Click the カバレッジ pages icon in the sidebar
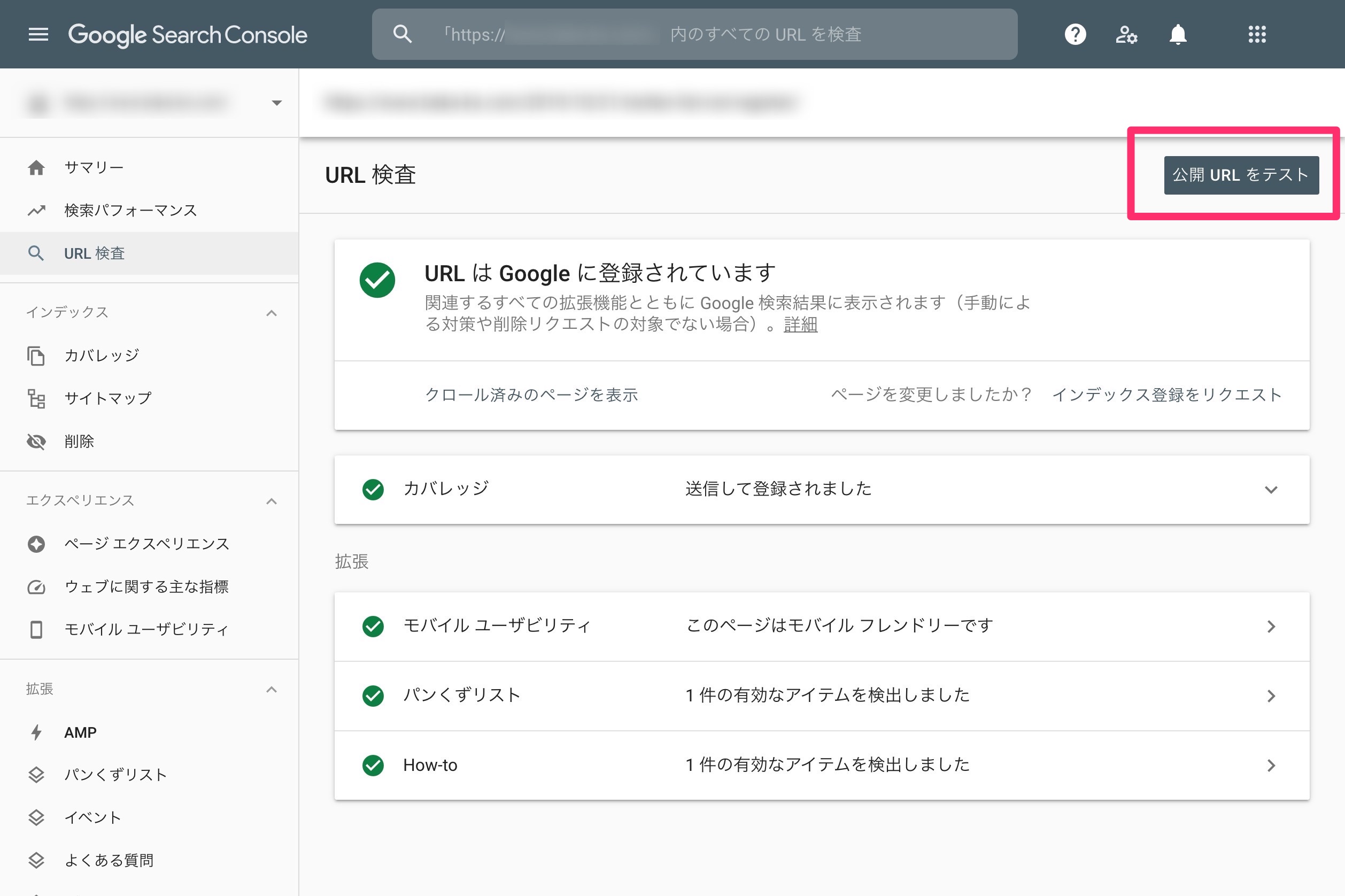The height and width of the screenshot is (896, 1345). coord(36,356)
